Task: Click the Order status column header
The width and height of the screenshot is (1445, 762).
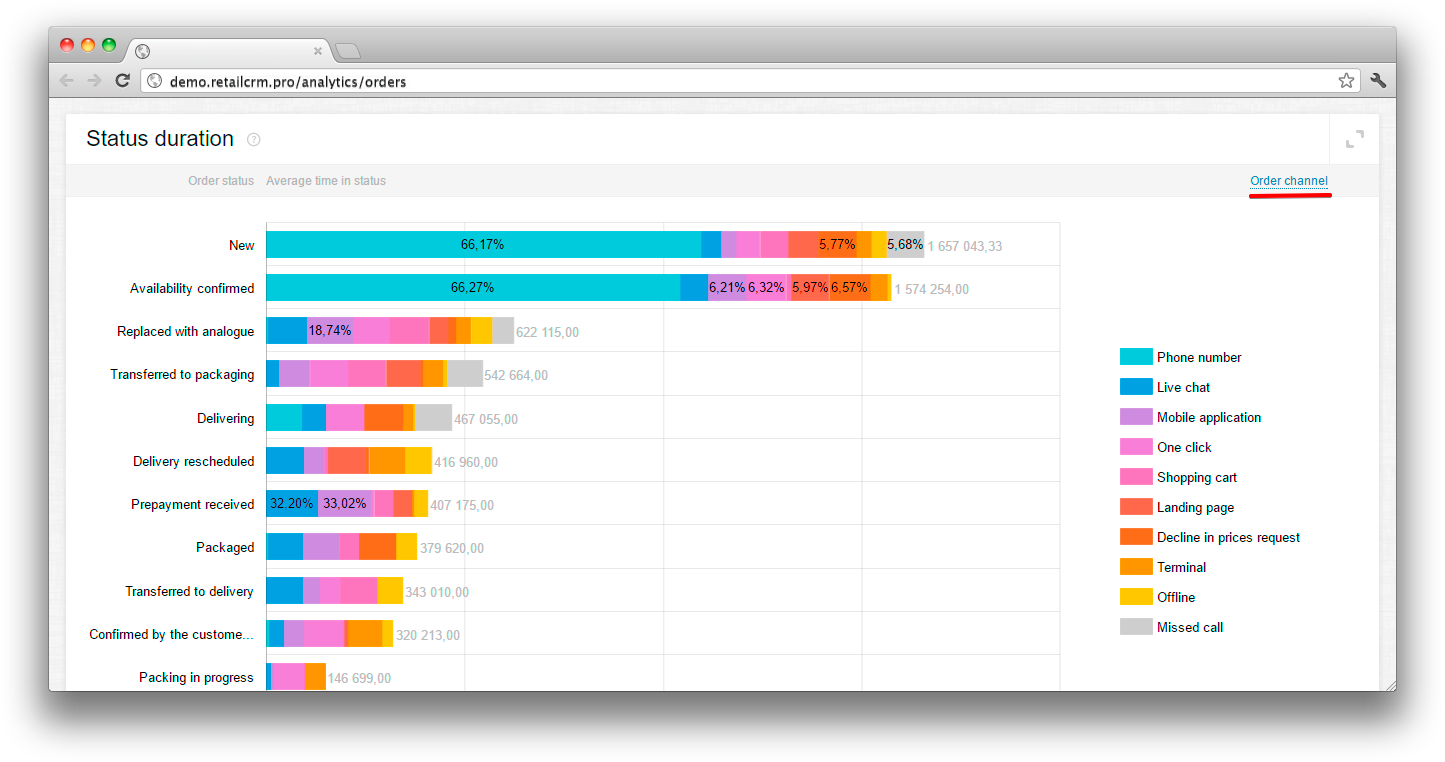Action: point(221,181)
